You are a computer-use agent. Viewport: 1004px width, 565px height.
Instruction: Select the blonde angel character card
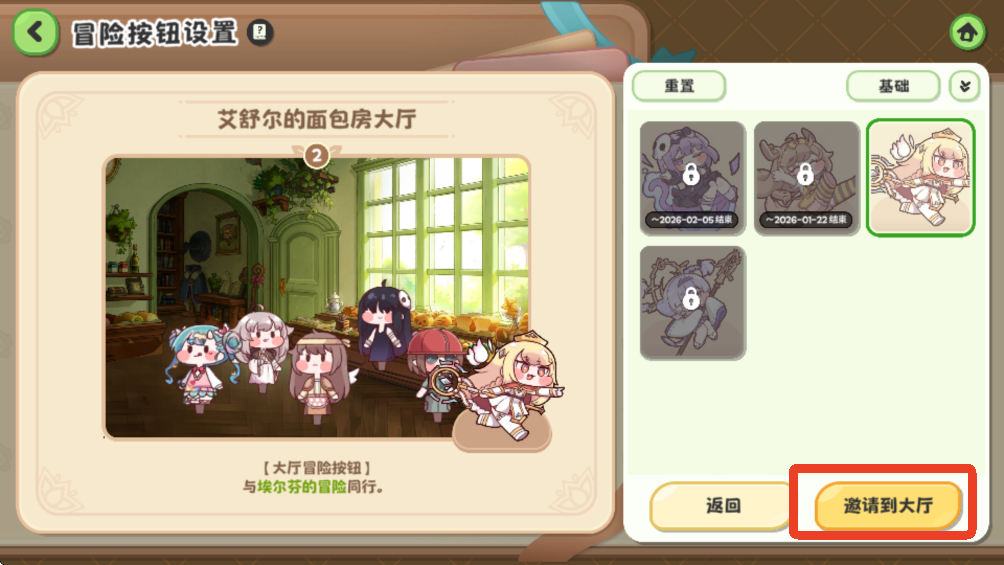(920, 177)
